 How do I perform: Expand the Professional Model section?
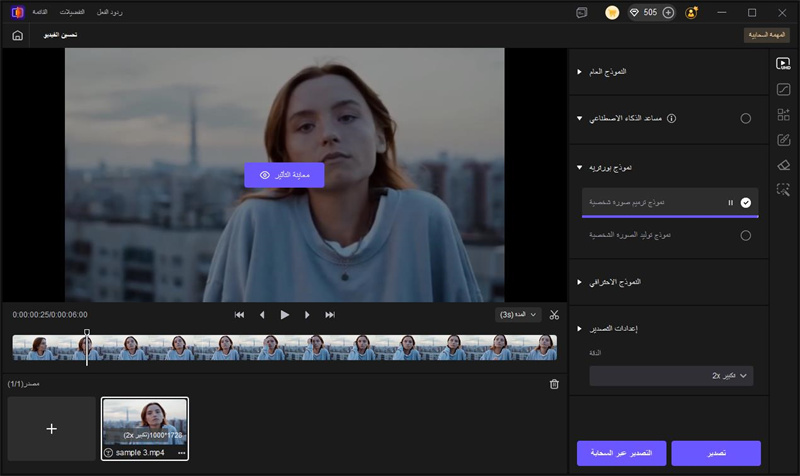tap(579, 282)
